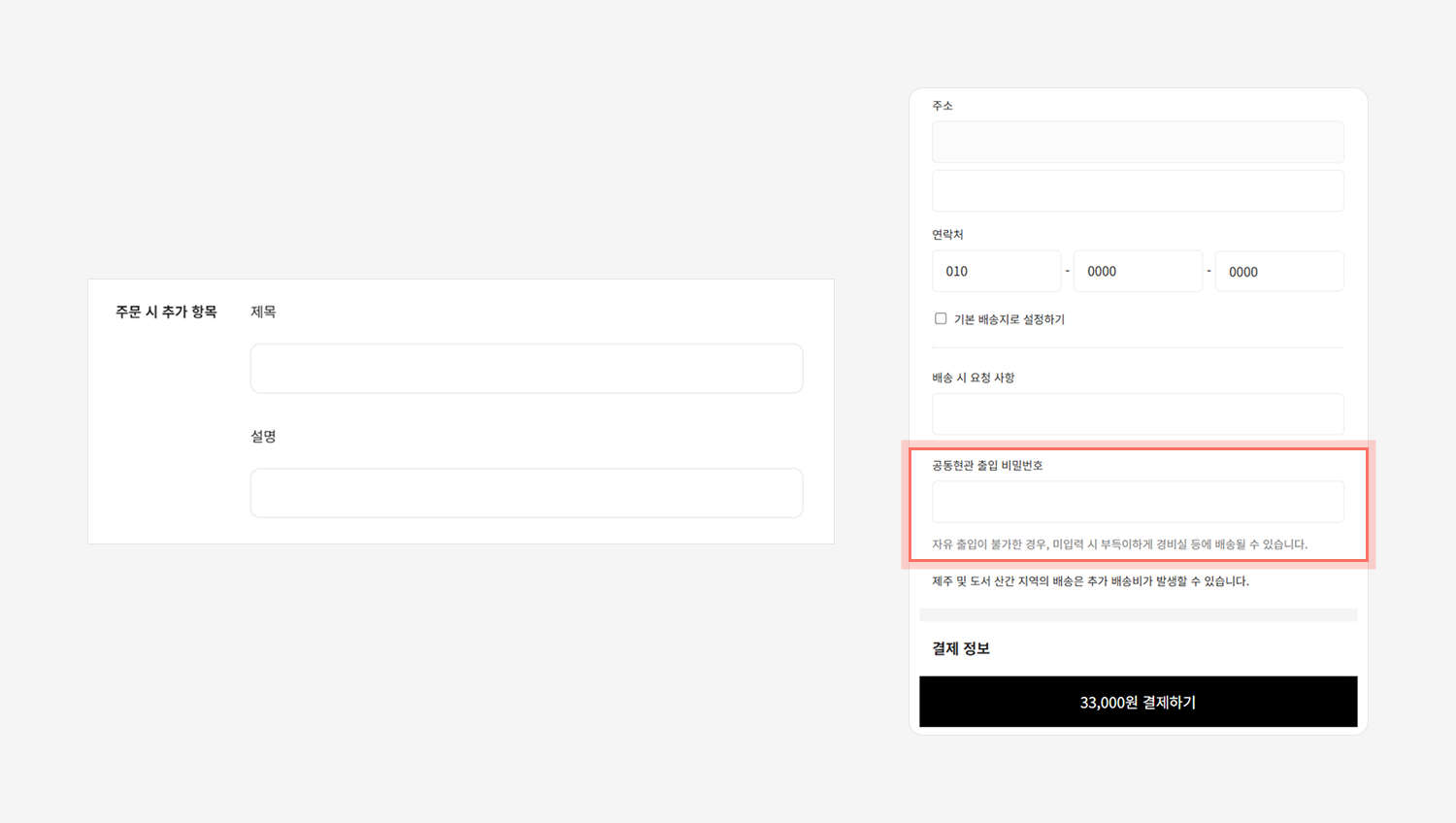Image resolution: width=1456 pixels, height=823 pixels.
Task: Focus the 설명 text field
Action: point(526,493)
